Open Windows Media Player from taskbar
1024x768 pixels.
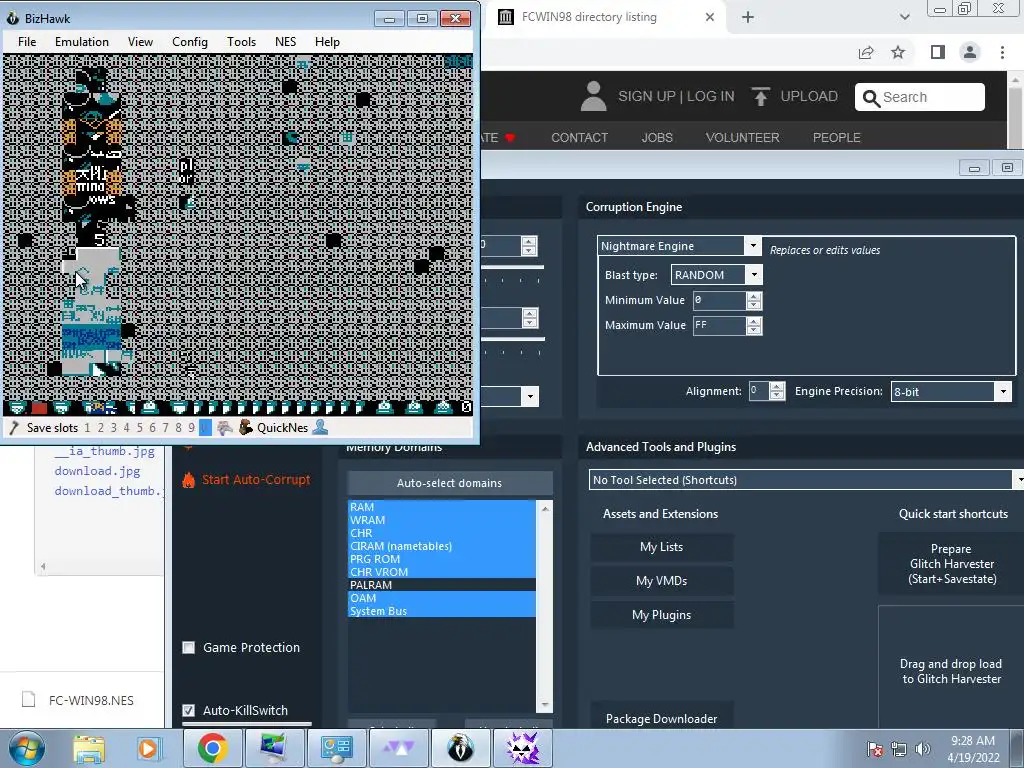tap(148, 748)
